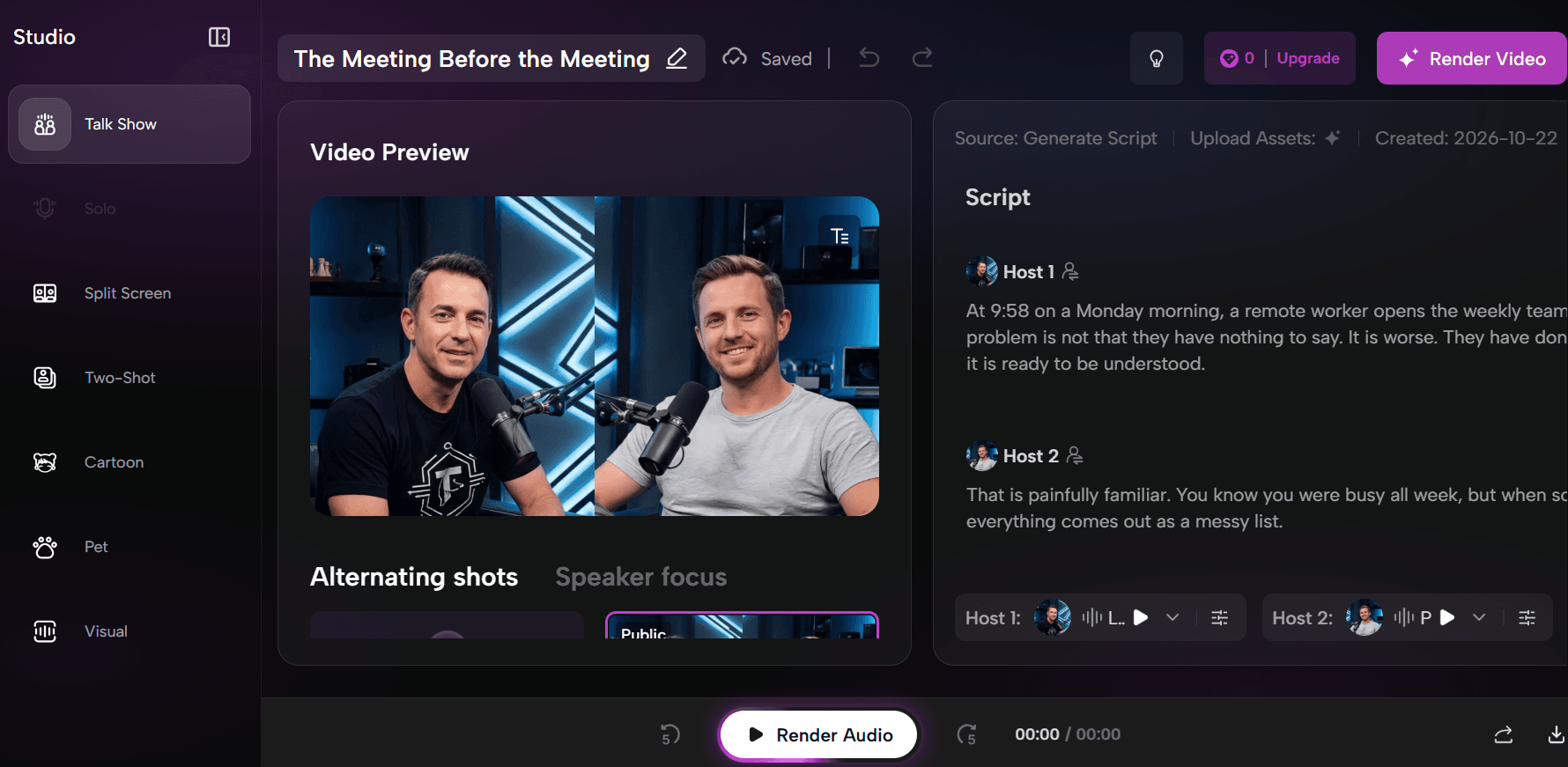Select the Public shot layout thumbnail
1568x767 pixels.
coord(742,625)
